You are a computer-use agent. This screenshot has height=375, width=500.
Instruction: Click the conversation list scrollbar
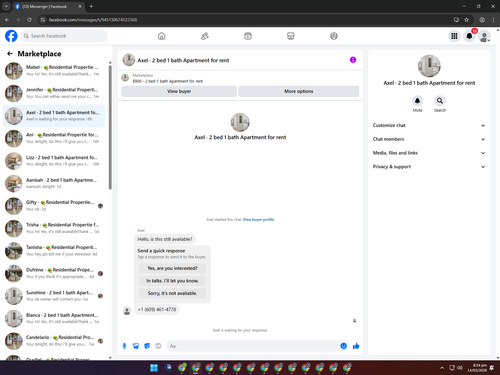pos(110,127)
